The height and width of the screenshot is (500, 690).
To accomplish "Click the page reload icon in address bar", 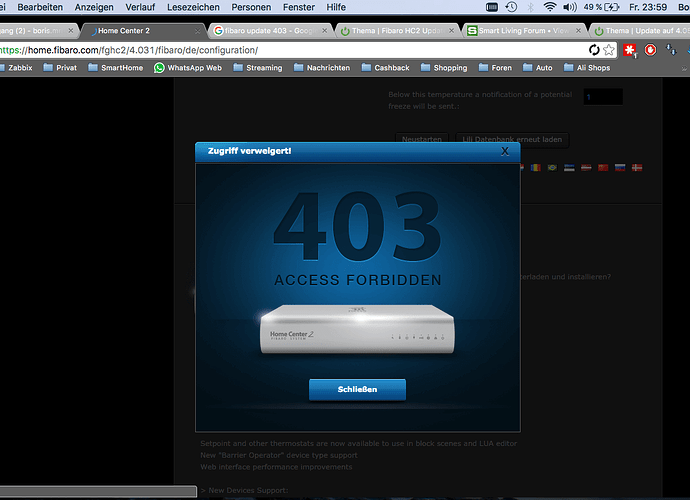I will point(593,49).
